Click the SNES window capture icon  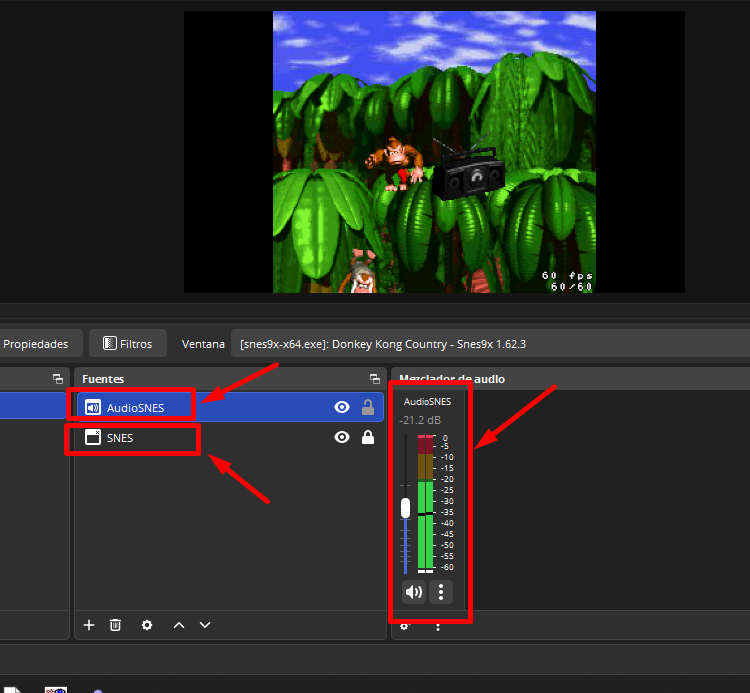[x=93, y=438]
